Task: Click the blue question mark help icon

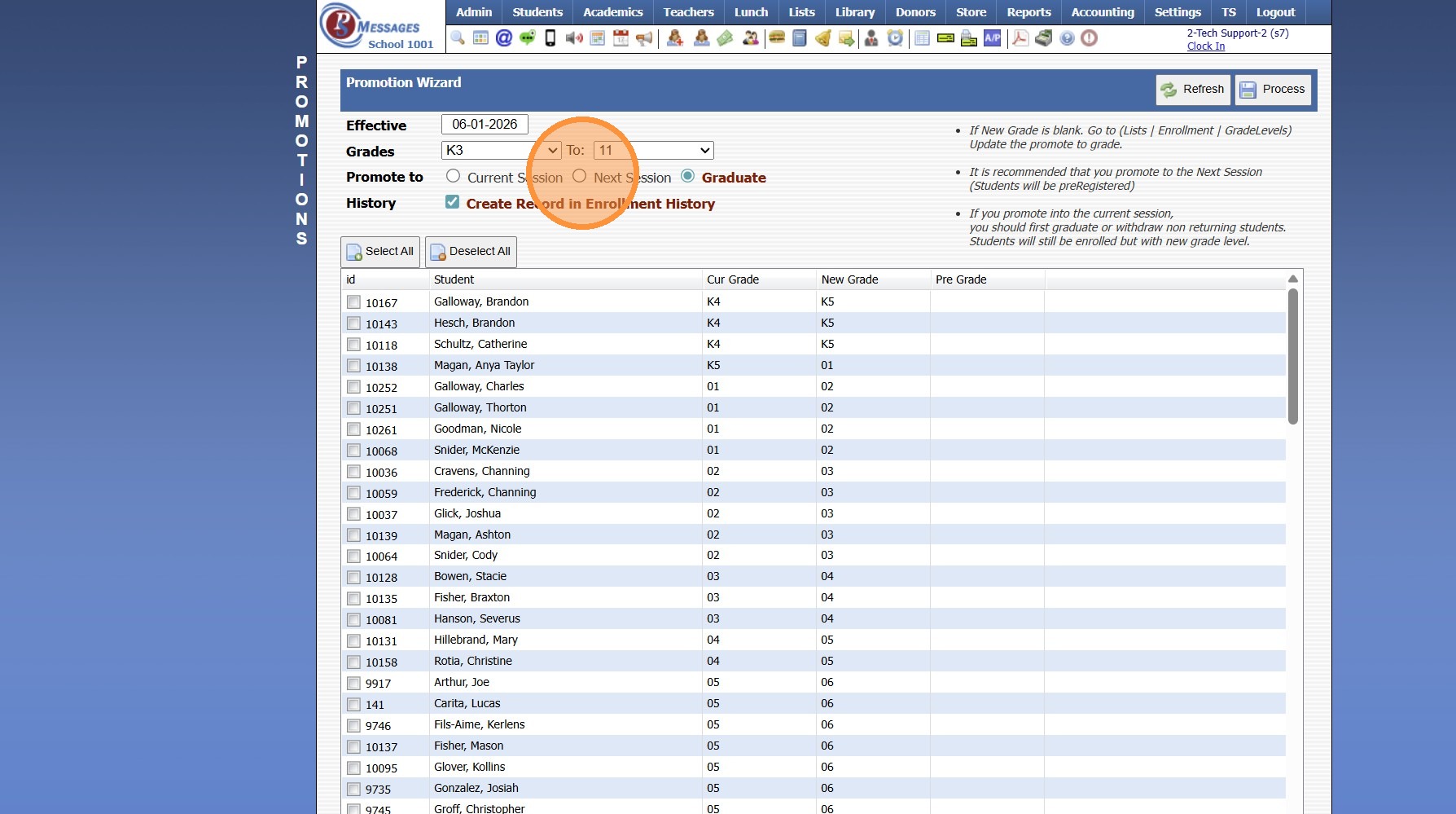Action: [x=1067, y=38]
